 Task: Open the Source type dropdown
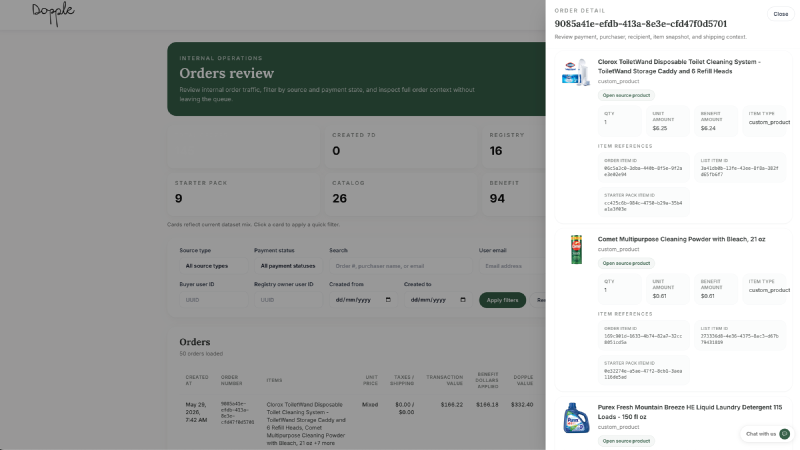[x=213, y=266]
